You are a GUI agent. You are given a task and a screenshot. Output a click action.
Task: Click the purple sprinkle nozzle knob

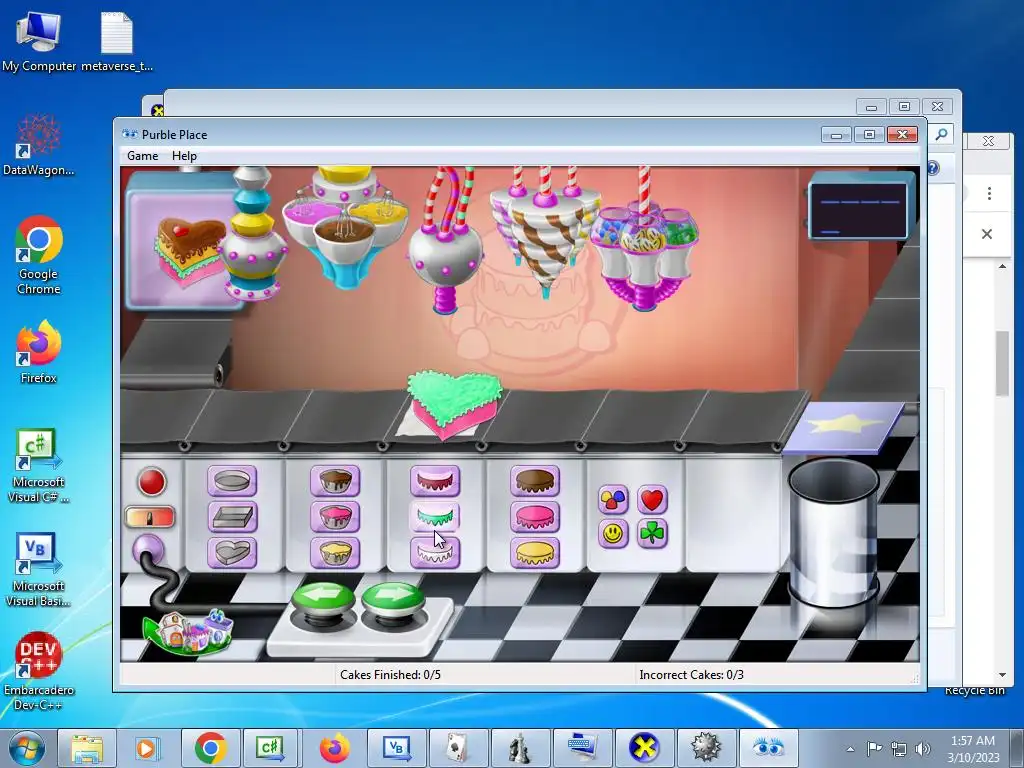tap(148, 550)
